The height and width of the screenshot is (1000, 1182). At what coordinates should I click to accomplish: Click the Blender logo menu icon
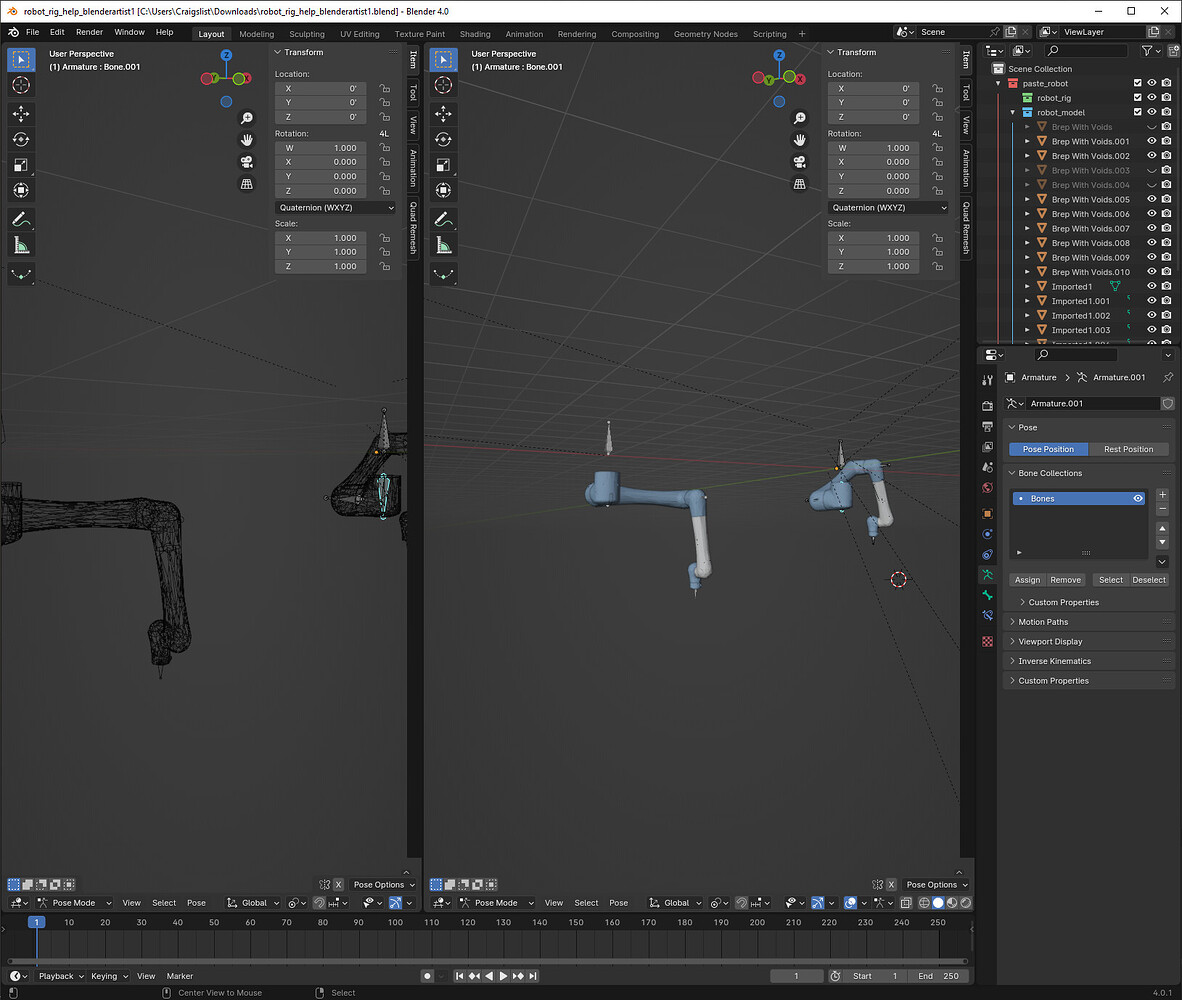click(x=13, y=32)
